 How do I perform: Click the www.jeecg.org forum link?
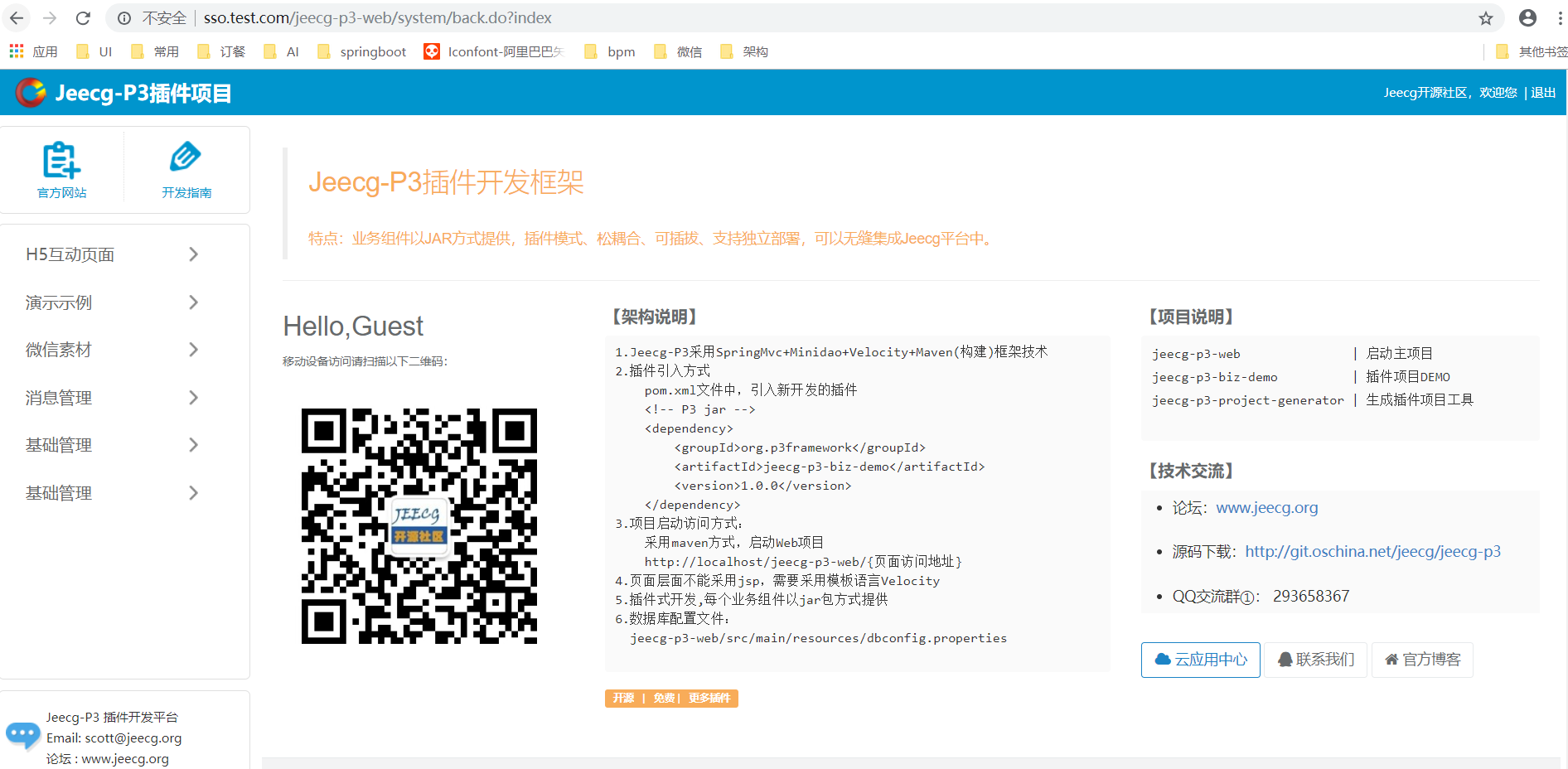point(1266,507)
